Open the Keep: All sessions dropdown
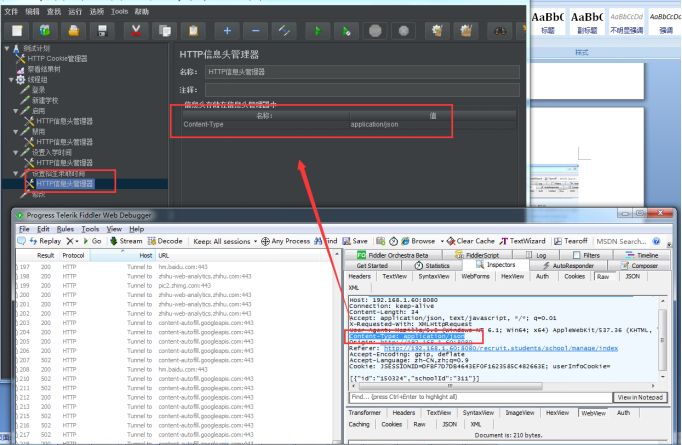The image size is (682, 445). [225, 241]
